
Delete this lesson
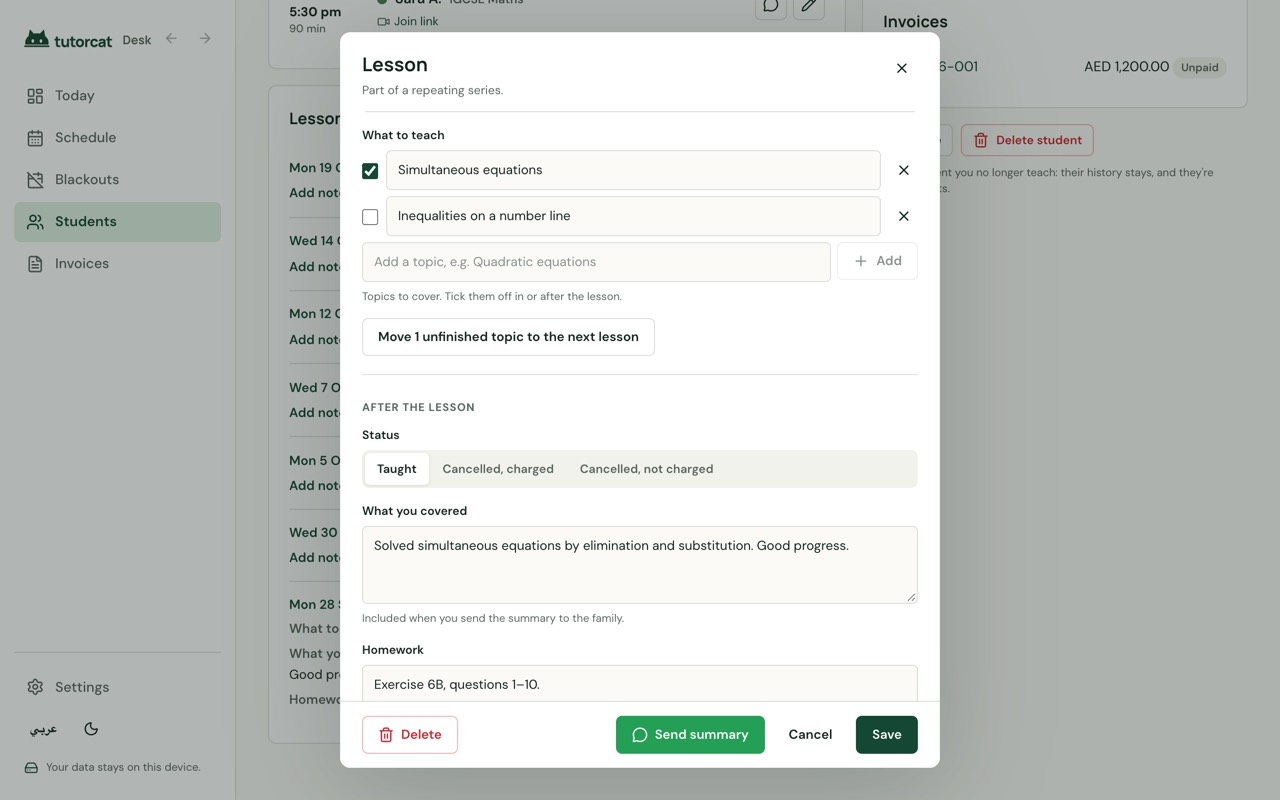410,735
